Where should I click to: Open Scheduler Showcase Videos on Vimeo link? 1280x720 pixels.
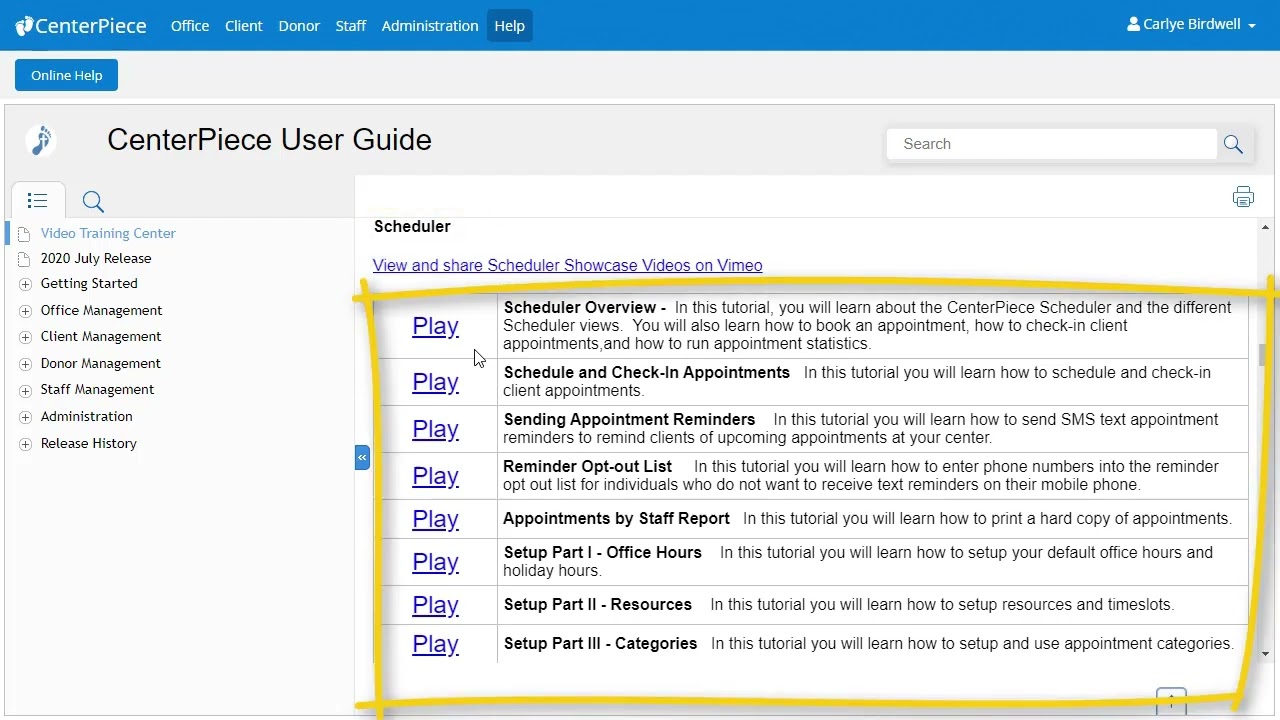(567, 265)
